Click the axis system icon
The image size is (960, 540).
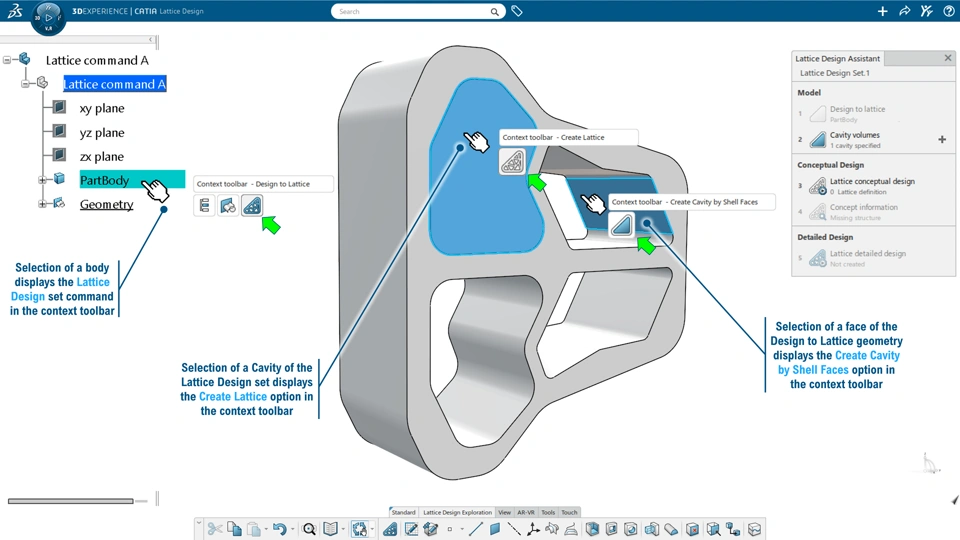pyautogui.click(x=533, y=529)
